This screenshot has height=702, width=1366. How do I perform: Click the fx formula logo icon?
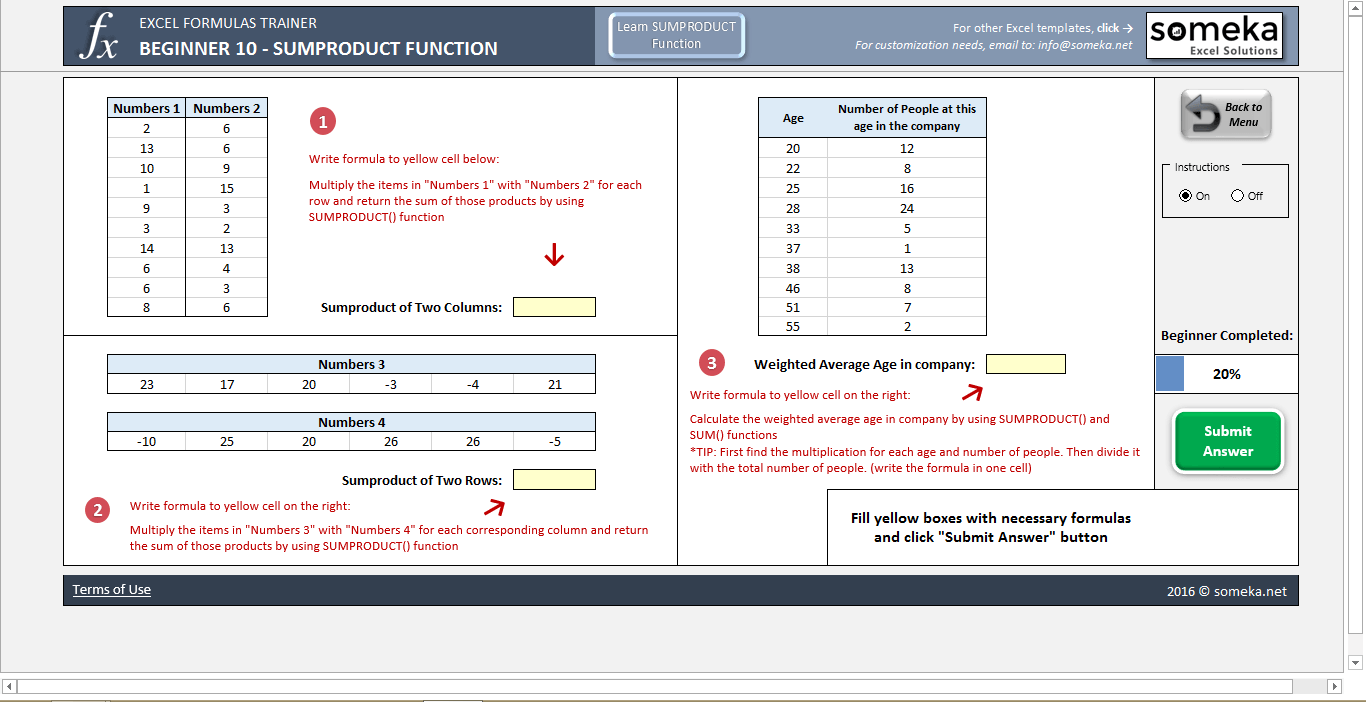(x=98, y=36)
